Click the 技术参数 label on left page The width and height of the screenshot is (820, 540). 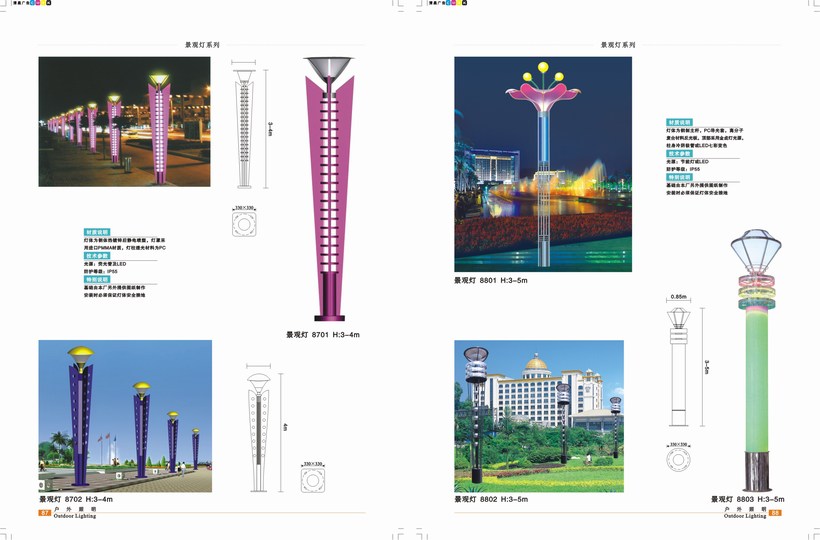point(96,256)
